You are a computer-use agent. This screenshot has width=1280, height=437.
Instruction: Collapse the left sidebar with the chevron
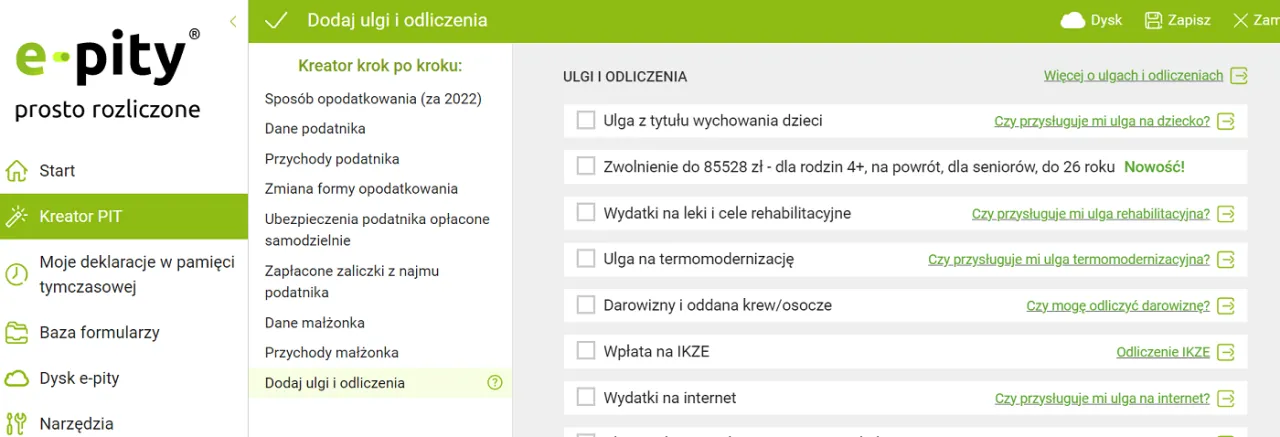click(x=233, y=21)
